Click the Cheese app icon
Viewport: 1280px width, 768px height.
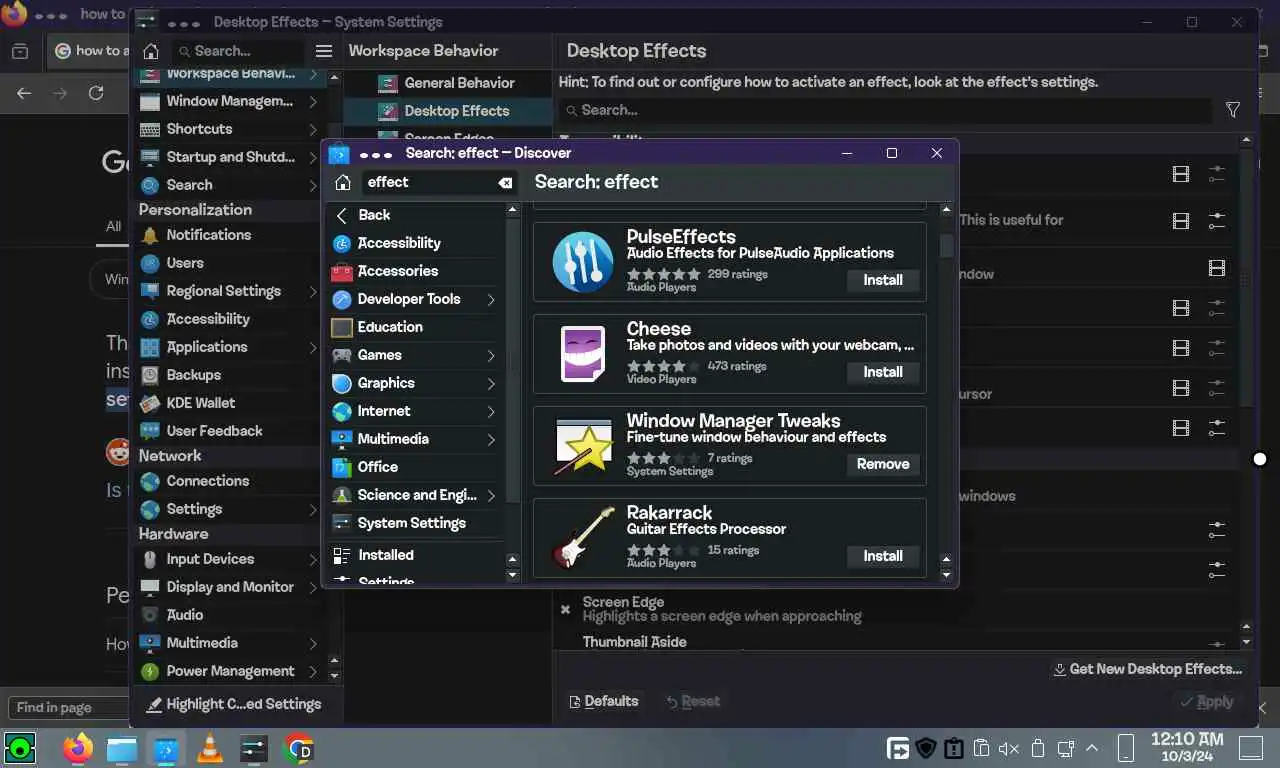point(583,354)
